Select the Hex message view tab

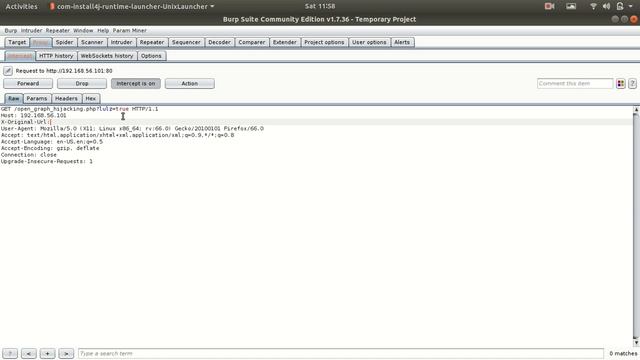pos(91,98)
